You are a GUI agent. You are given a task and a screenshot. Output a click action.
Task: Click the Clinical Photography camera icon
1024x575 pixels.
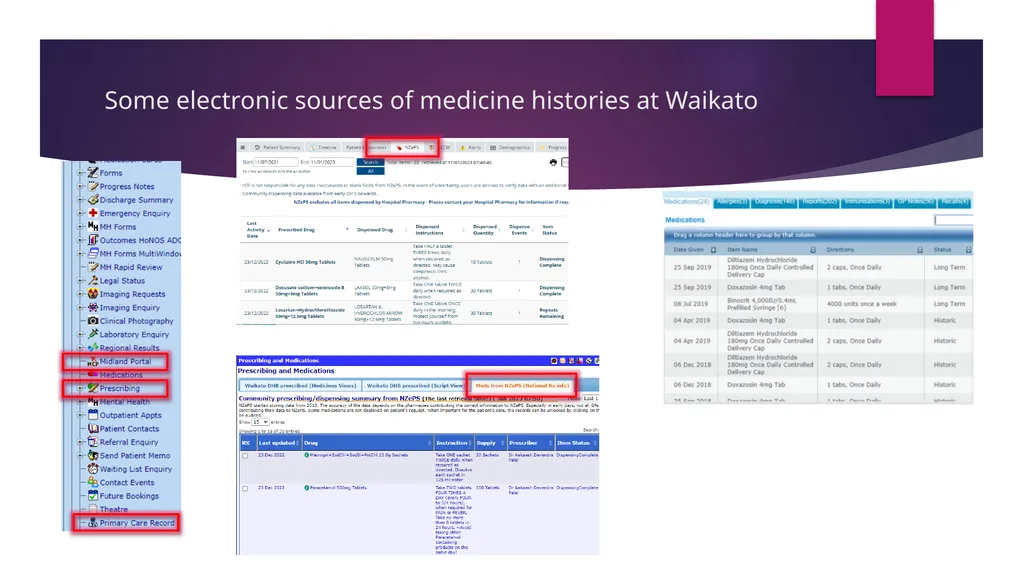(93, 321)
